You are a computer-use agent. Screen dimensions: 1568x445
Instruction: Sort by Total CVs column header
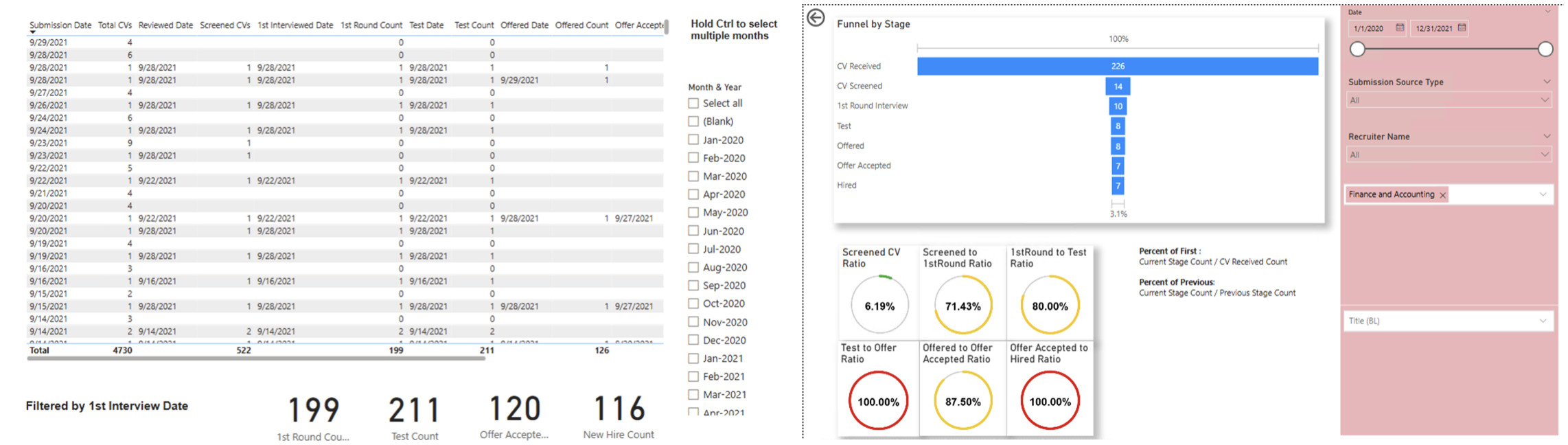(115, 25)
